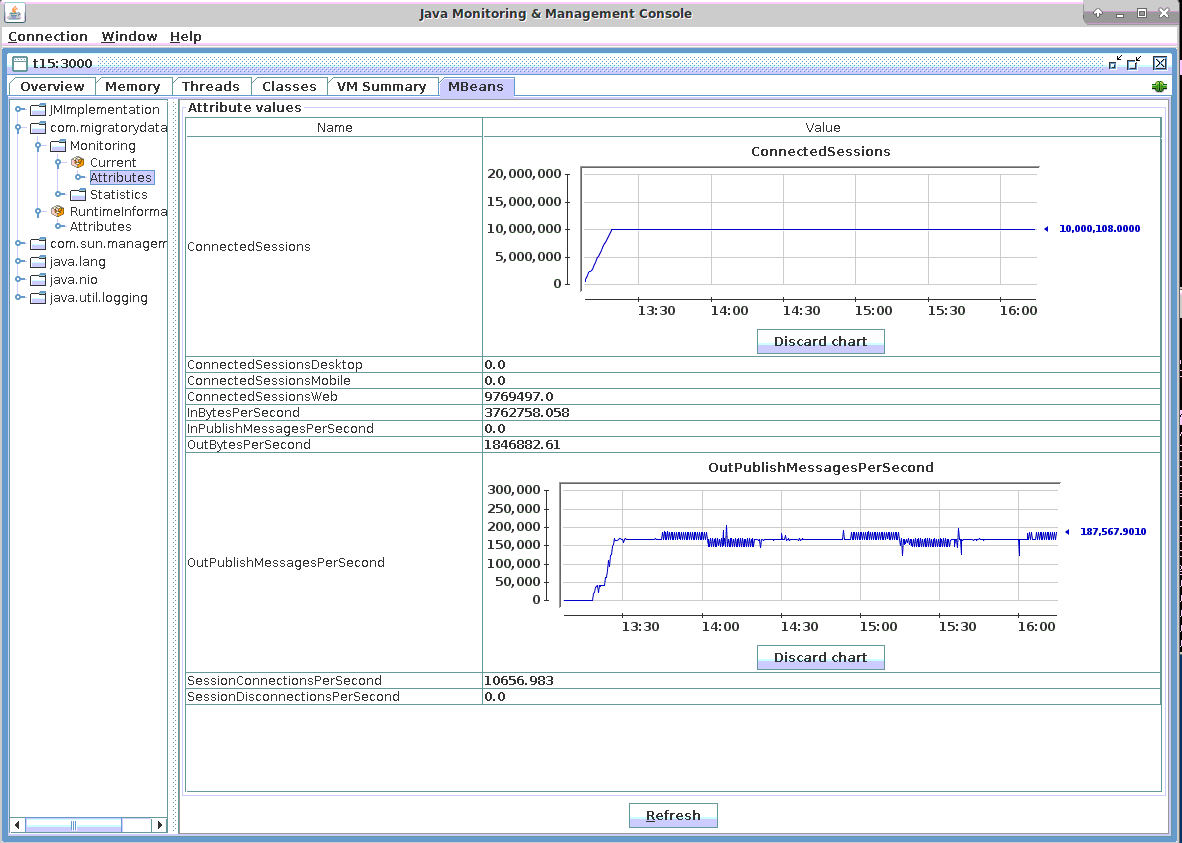Select the Current MBean bean icon

(x=76, y=162)
